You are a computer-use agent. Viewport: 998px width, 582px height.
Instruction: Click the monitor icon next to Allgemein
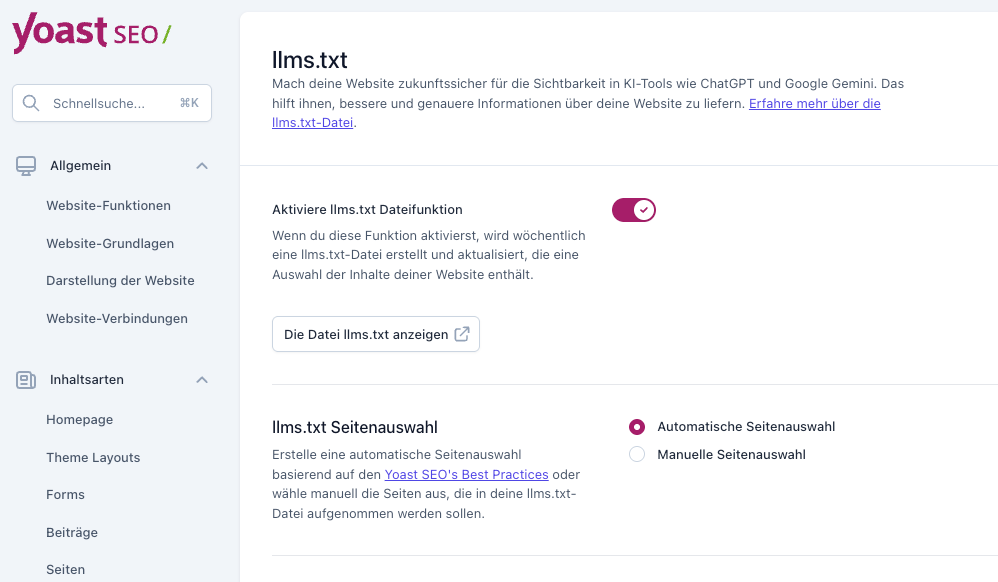click(24, 165)
